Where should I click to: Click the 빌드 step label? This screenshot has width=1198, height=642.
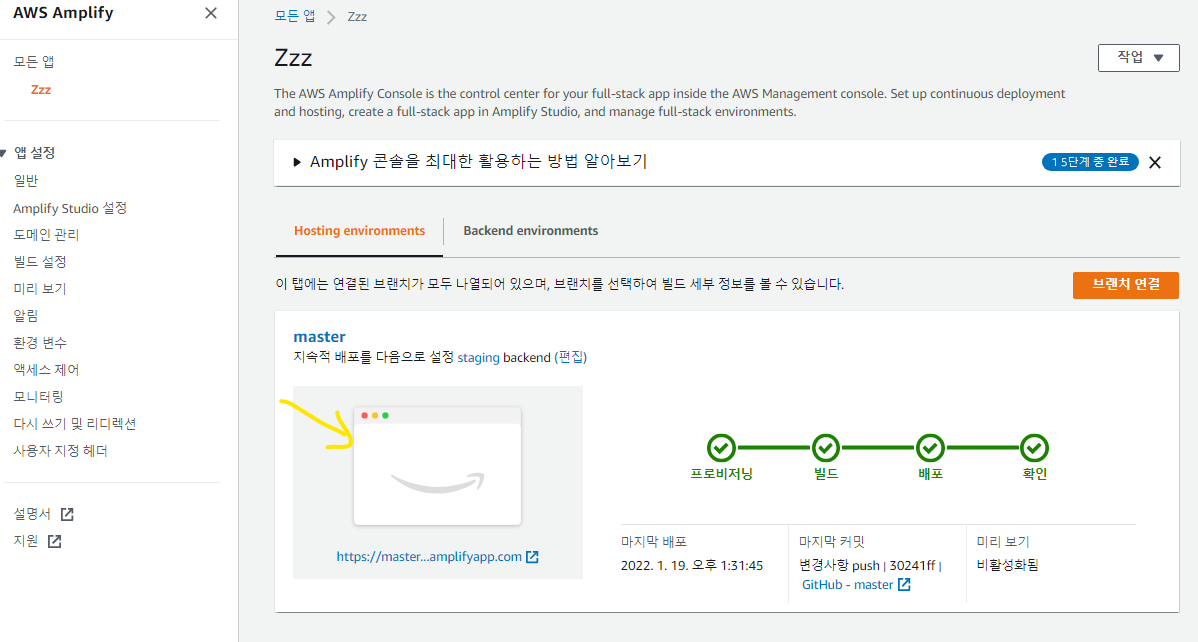[x=826, y=474]
